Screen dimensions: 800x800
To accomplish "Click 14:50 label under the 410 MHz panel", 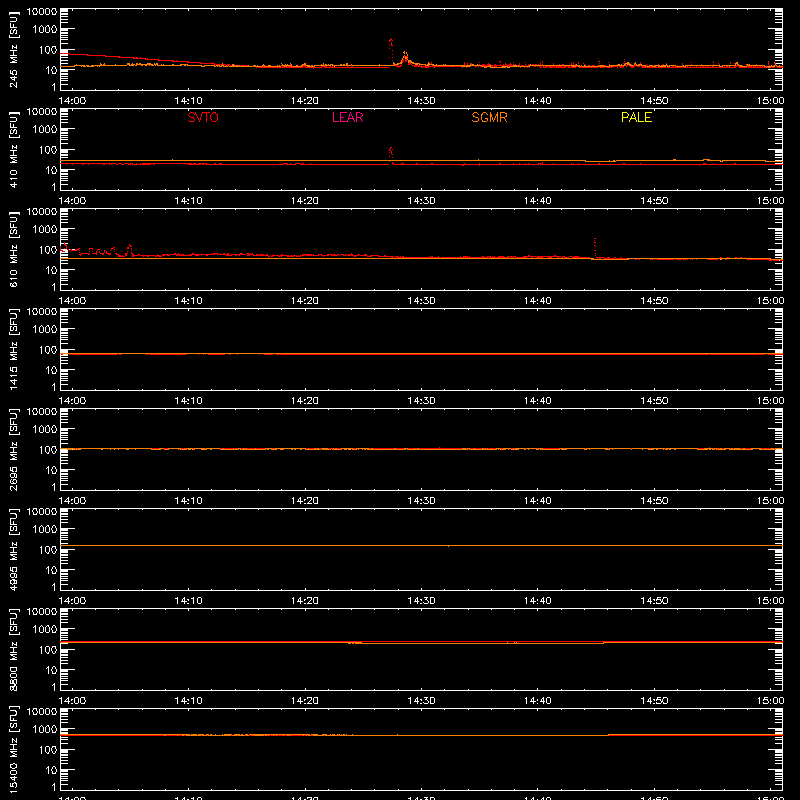I will click(x=654, y=201).
